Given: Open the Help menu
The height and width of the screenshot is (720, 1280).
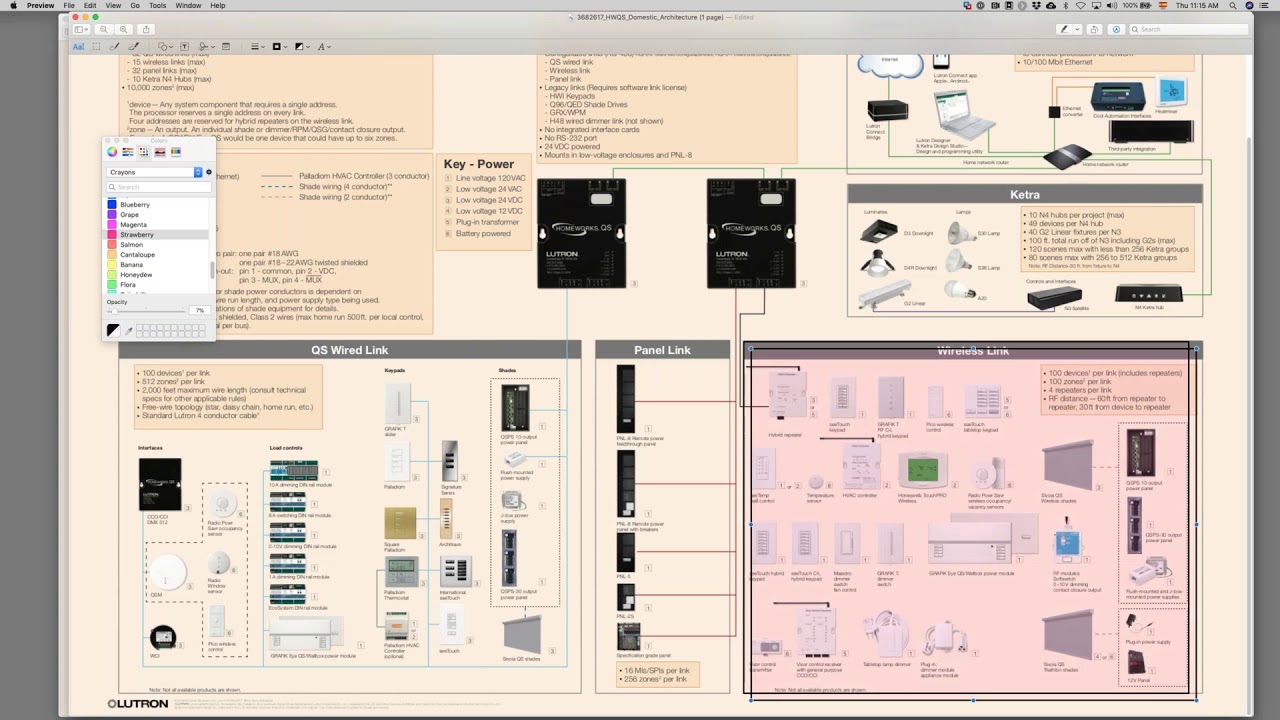Looking at the screenshot, I should tap(218, 5).
